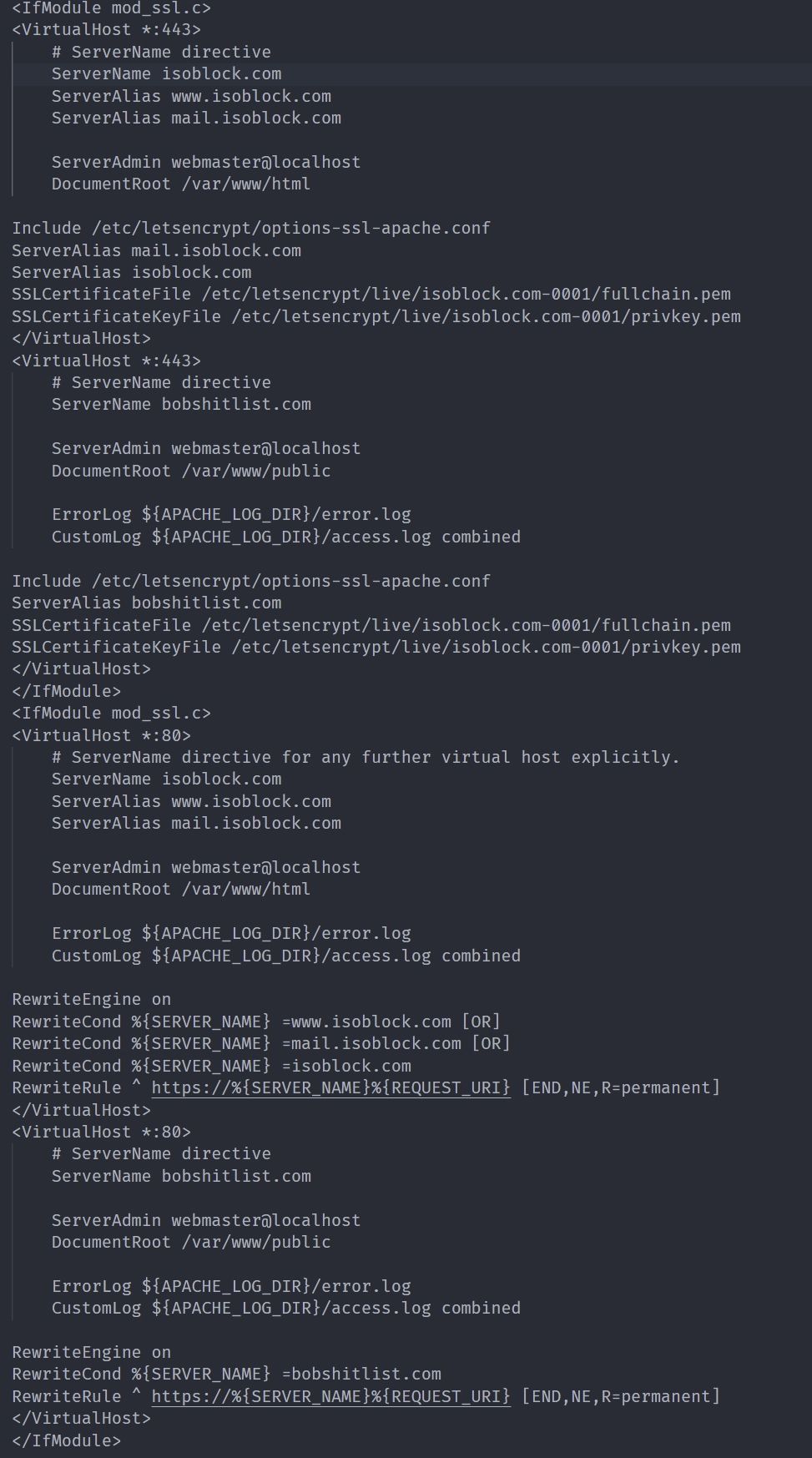Screen dimensions: 812x1458
Task: Click the highlighted ServerName isoblock.com line
Action: point(166,73)
